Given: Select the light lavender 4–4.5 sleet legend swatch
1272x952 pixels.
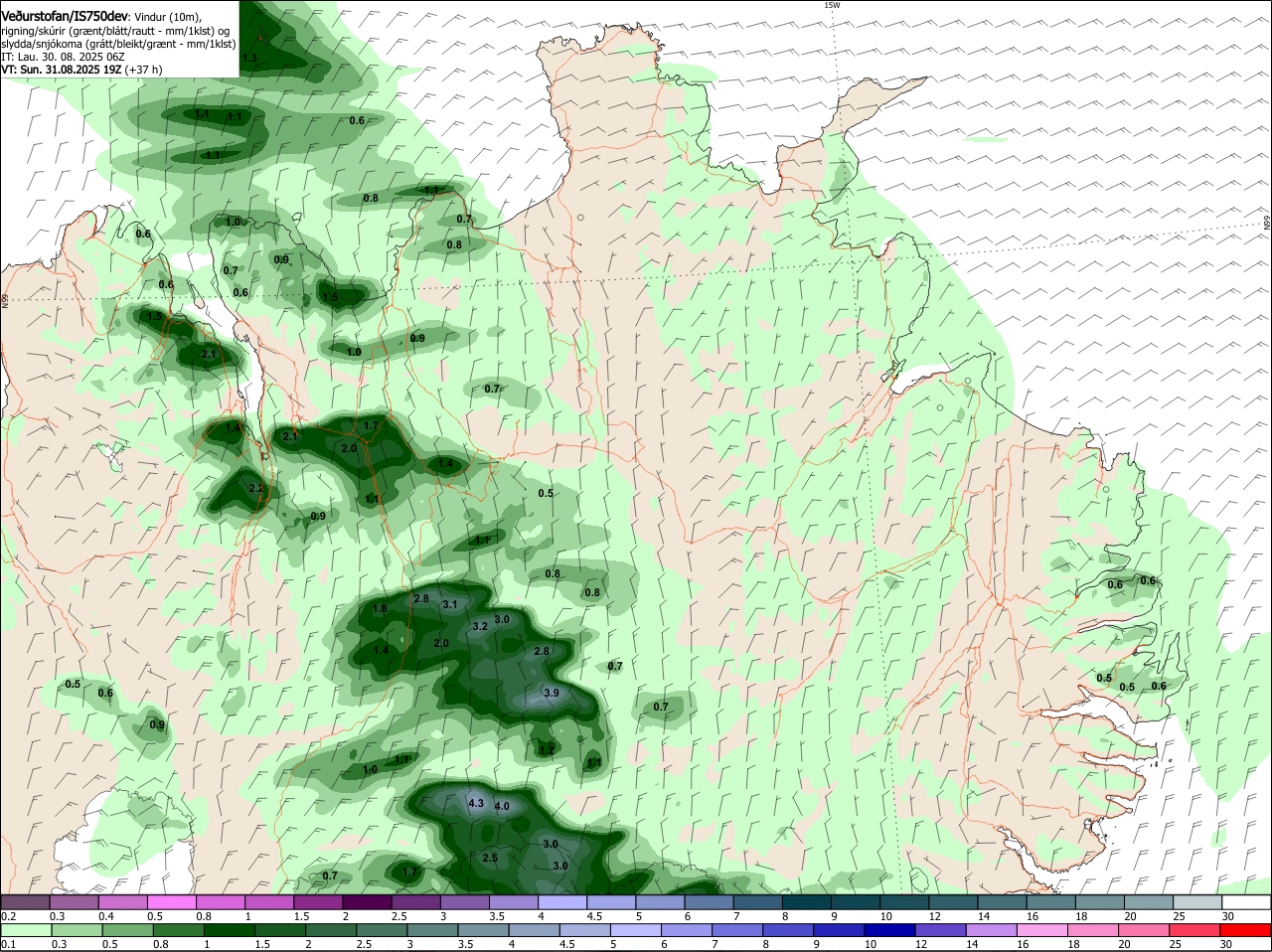Looking at the screenshot, I should (562, 902).
